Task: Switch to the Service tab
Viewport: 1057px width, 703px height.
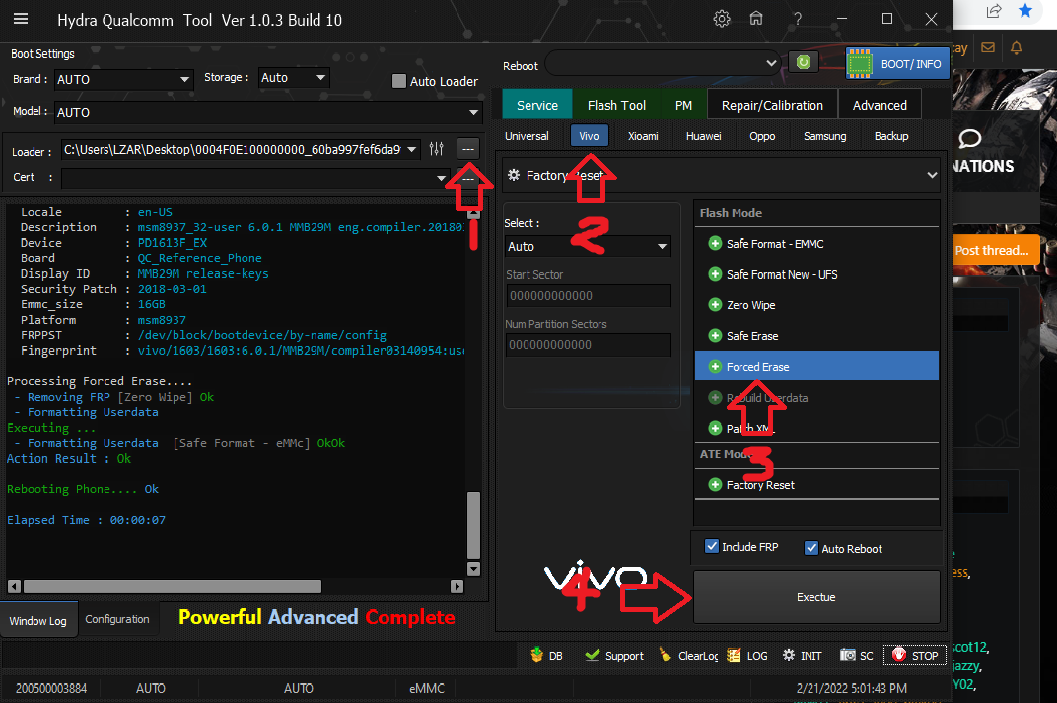Action: point(537,105)
